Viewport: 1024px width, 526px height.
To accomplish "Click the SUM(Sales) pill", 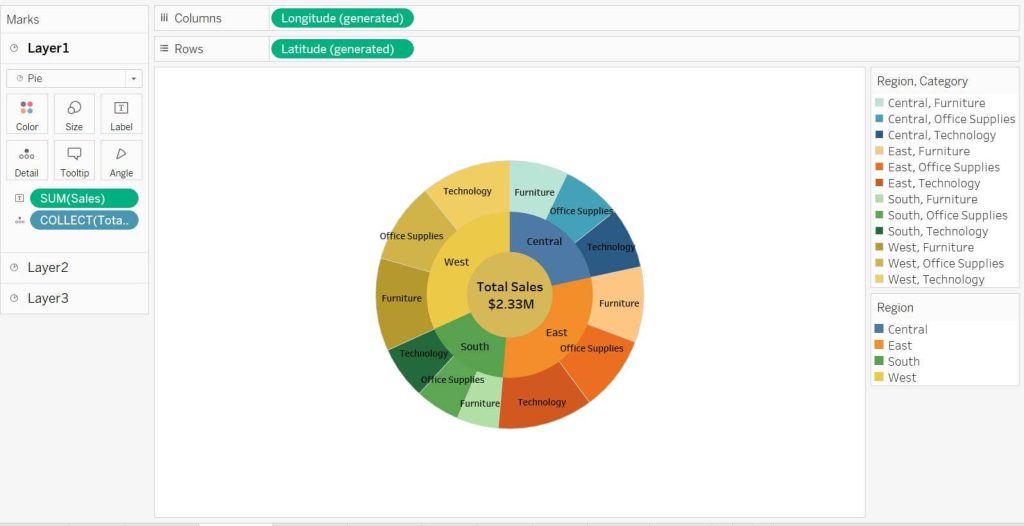I will pos(84,198).
